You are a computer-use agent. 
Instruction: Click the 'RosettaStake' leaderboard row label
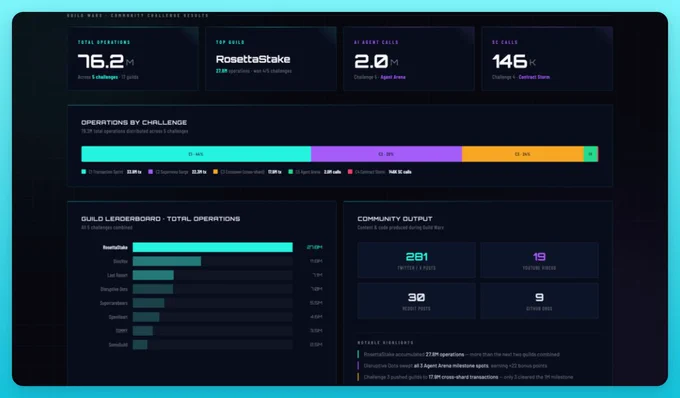pos(115,248)
